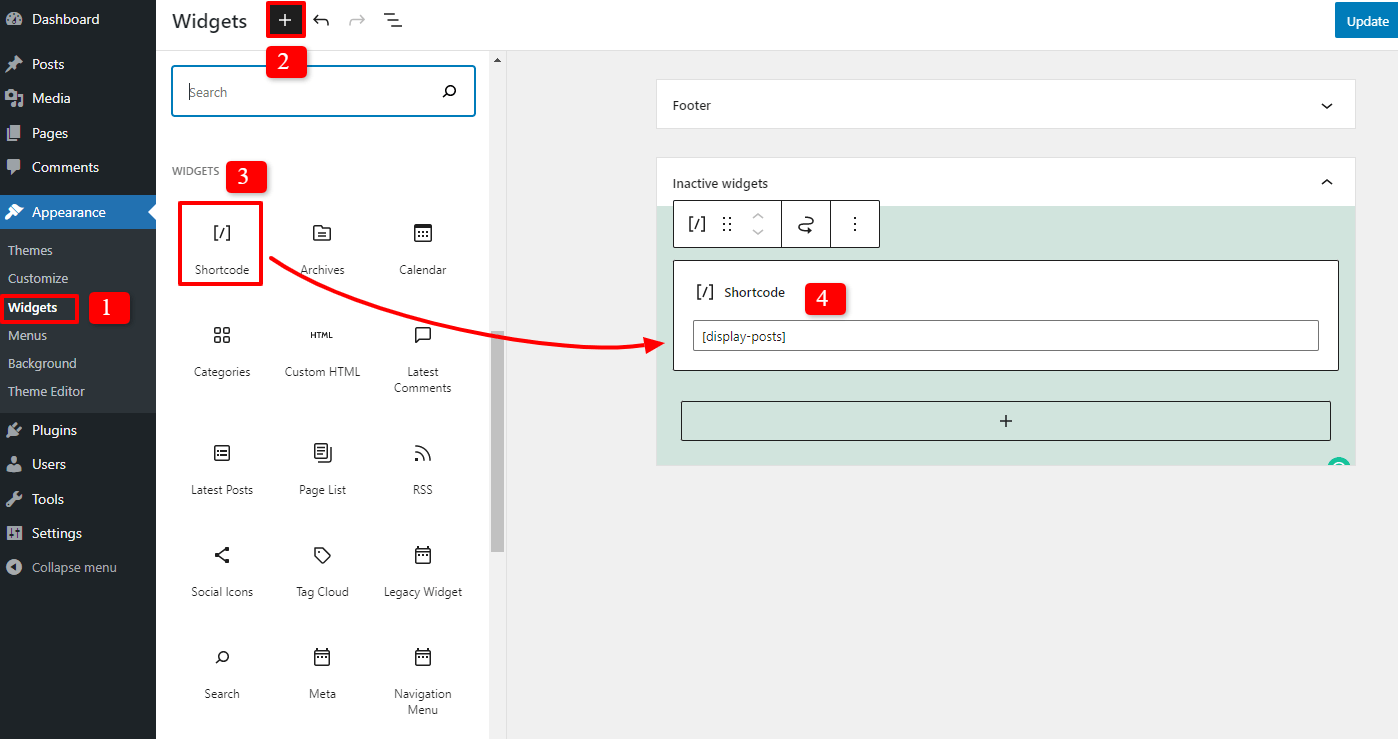Insert the Custom HTML widget

tap(322, 347)
